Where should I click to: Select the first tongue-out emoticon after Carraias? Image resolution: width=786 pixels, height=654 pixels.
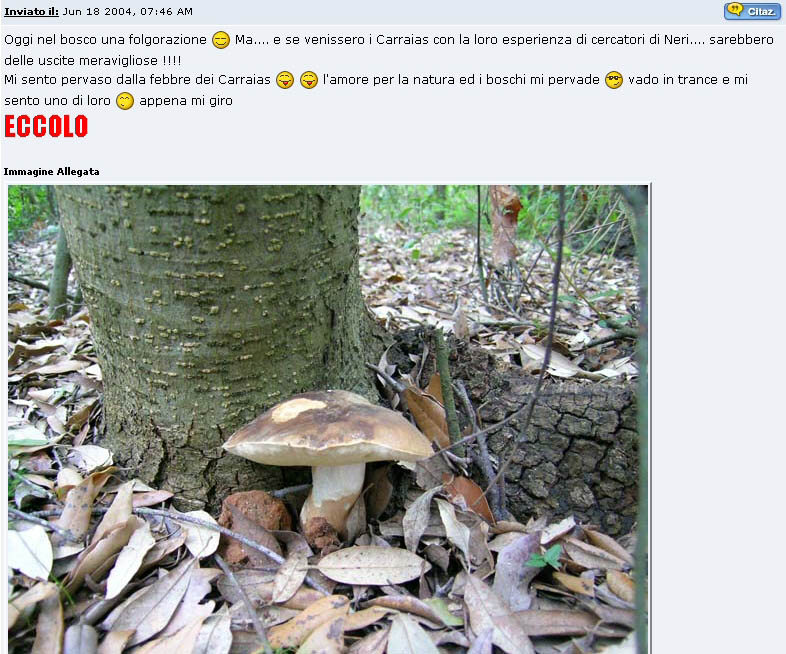point(285,80)
